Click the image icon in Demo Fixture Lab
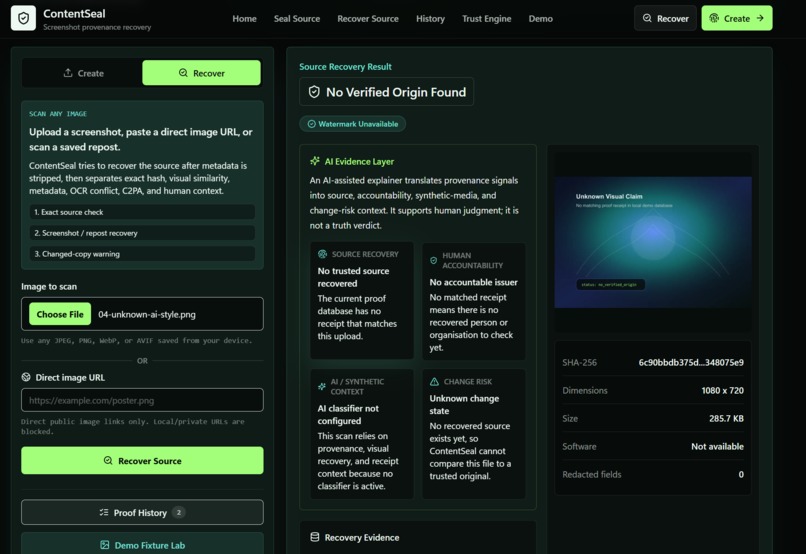 105,545
